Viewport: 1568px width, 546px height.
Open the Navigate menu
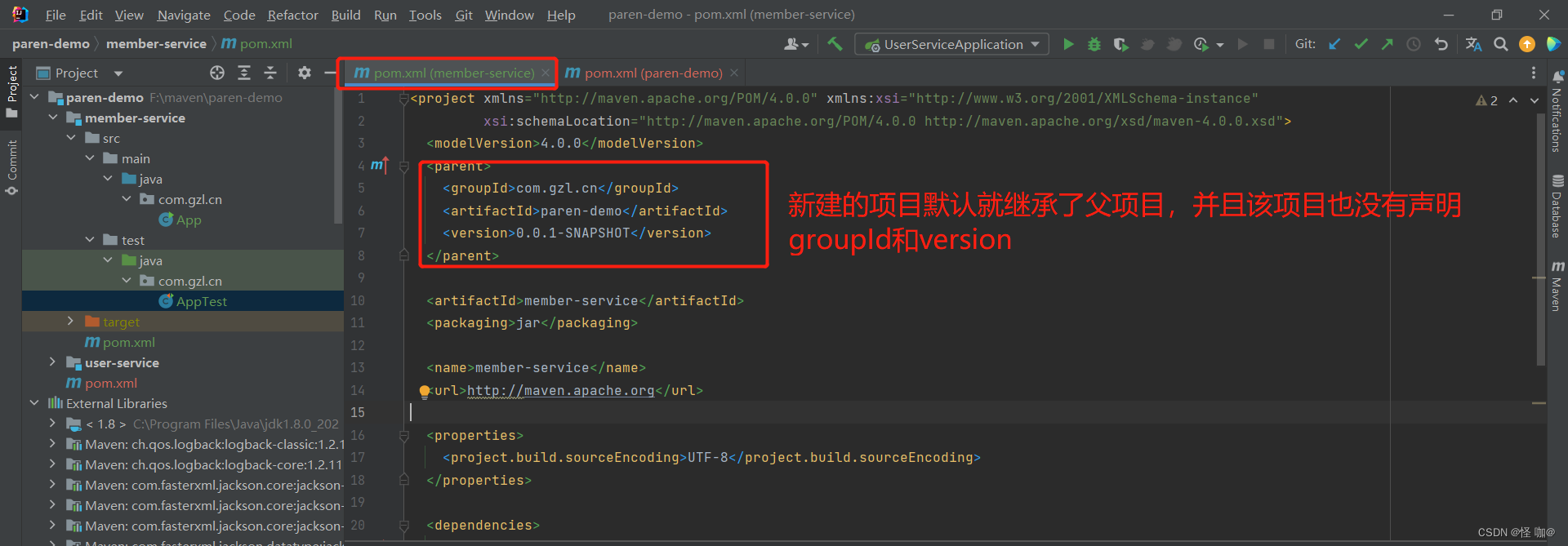pos(184,15)
